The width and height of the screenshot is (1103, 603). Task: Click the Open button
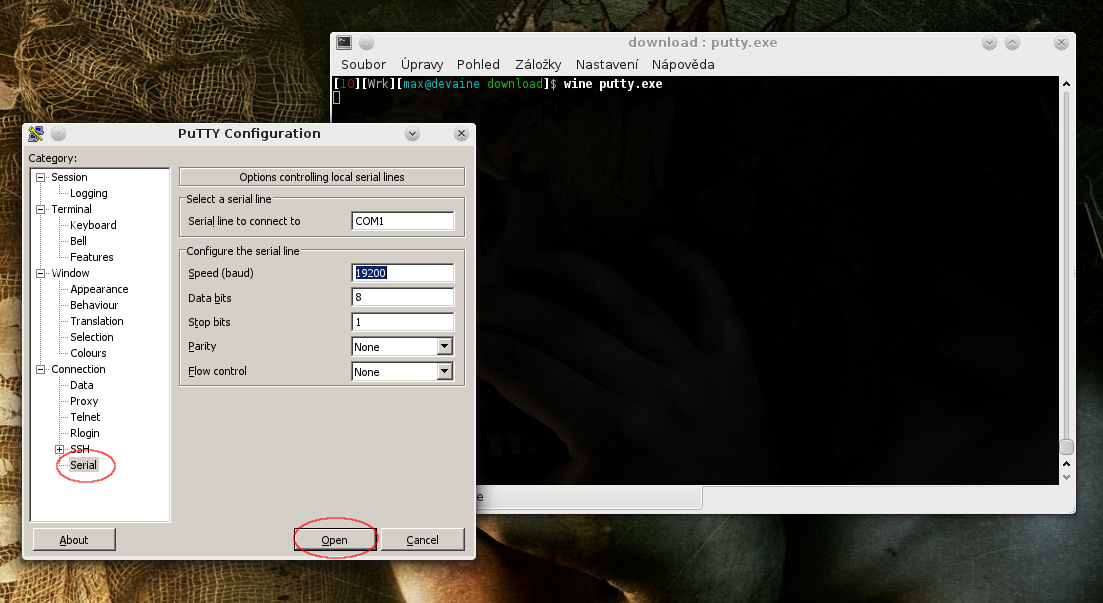(335, 540)
